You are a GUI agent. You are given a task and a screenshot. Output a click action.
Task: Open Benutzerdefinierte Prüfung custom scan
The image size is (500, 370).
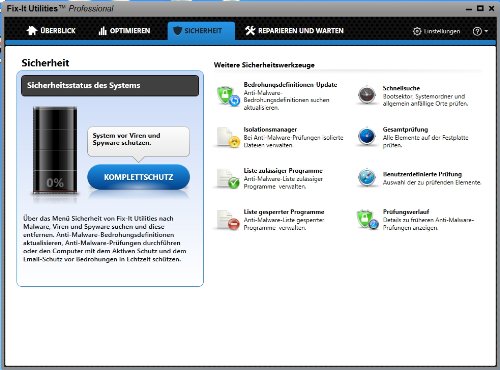[422, 174]
